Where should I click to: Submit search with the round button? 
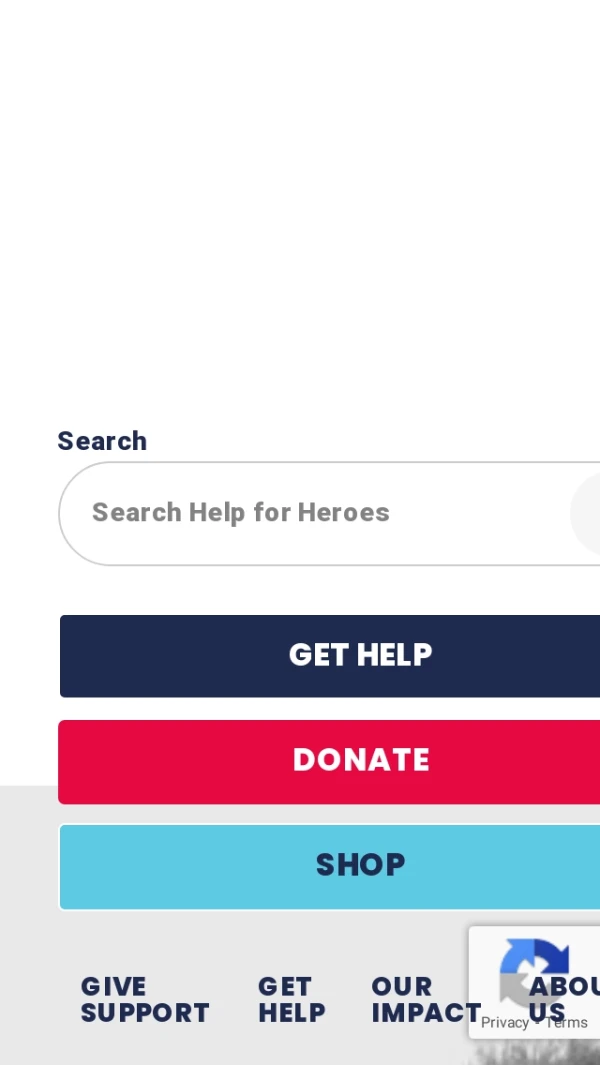pyautogui.click(x=586, y=513)
